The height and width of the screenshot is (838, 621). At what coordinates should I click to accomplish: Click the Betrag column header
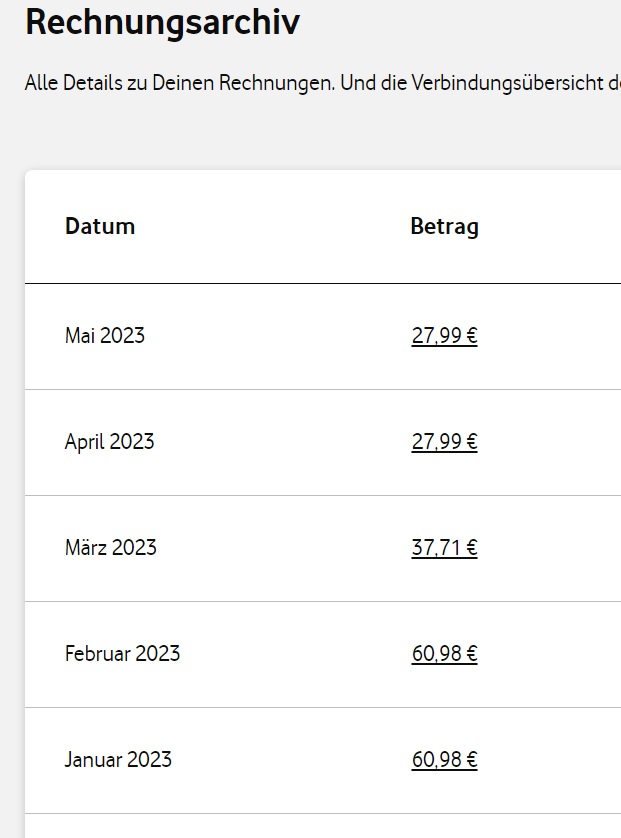pos(444,226)
